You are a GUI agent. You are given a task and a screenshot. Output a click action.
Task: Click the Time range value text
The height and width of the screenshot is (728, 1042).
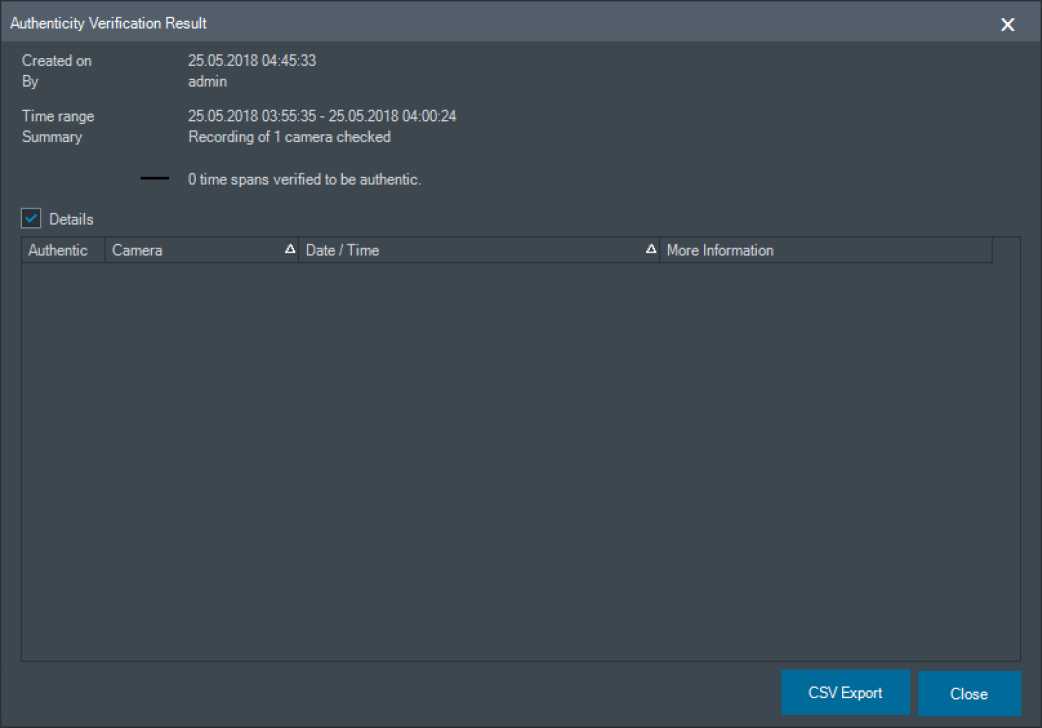click(322, 117)
